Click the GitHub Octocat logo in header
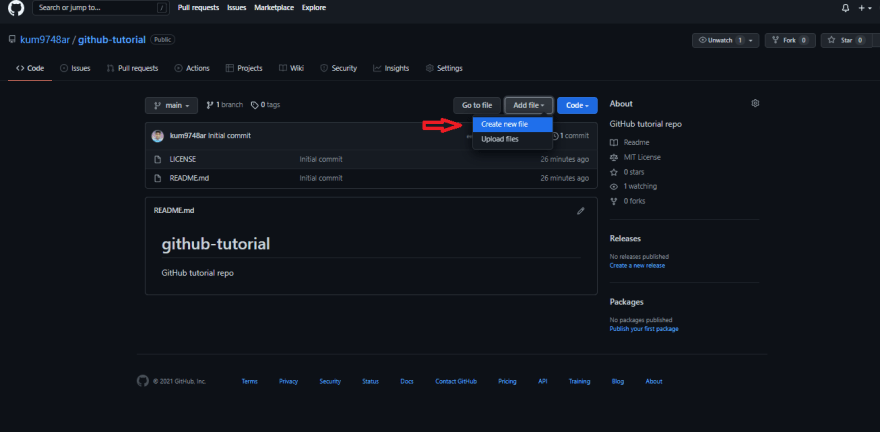880x432 pixels. coord(16,8)
